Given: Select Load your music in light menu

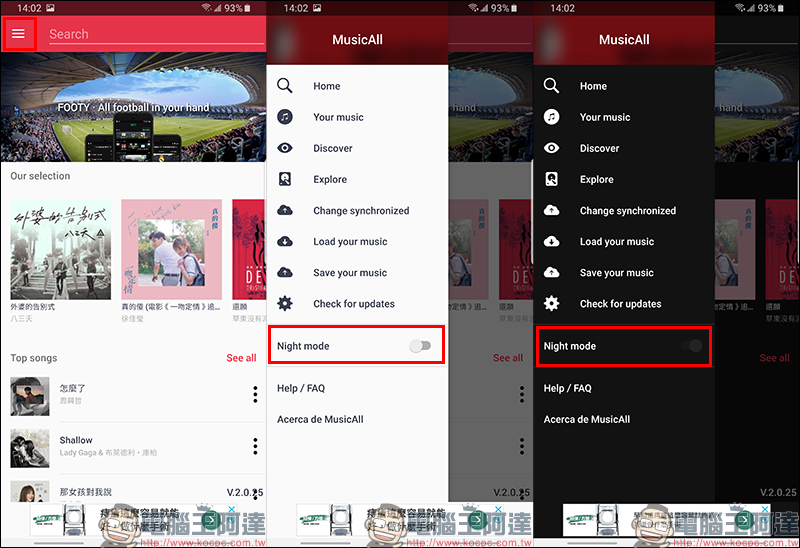Looking at the screenshot, I should click(x=350, y=241).
